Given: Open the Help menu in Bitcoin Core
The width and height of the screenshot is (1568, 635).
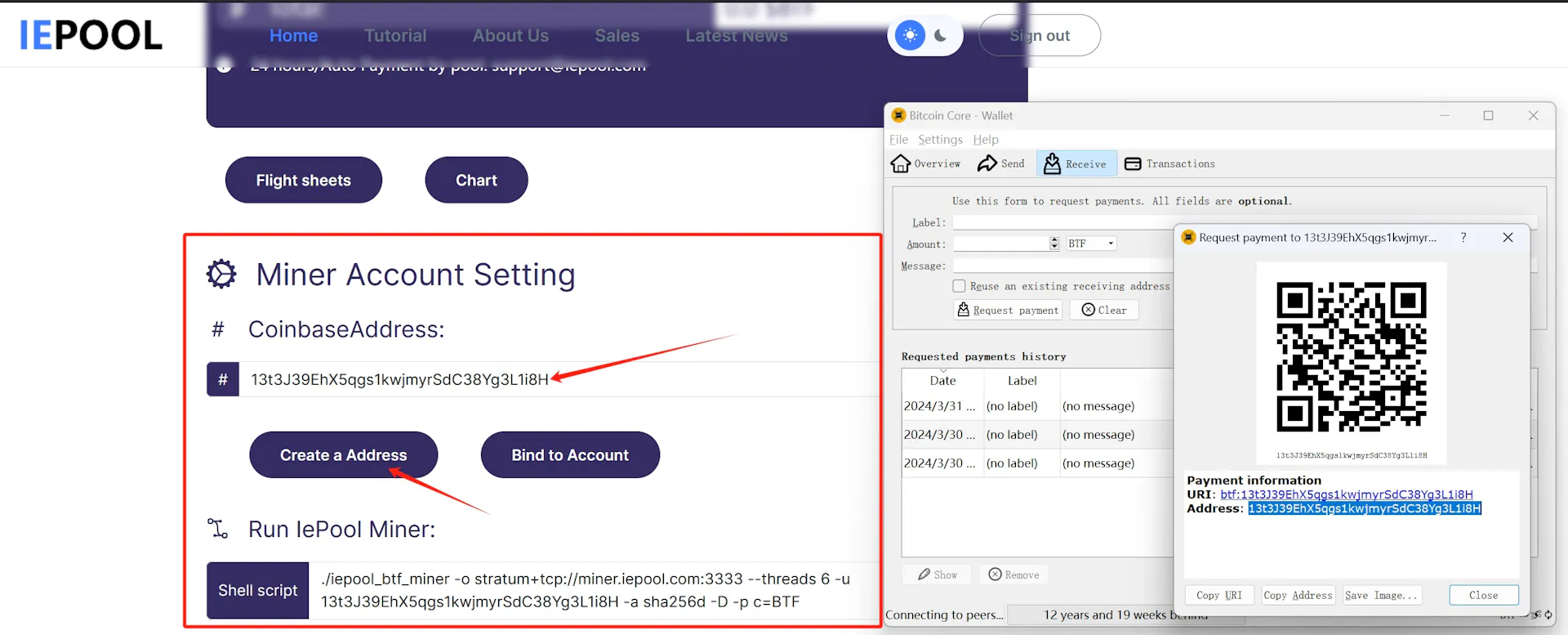Looking at the screenshot, I should tap(986, 140).
